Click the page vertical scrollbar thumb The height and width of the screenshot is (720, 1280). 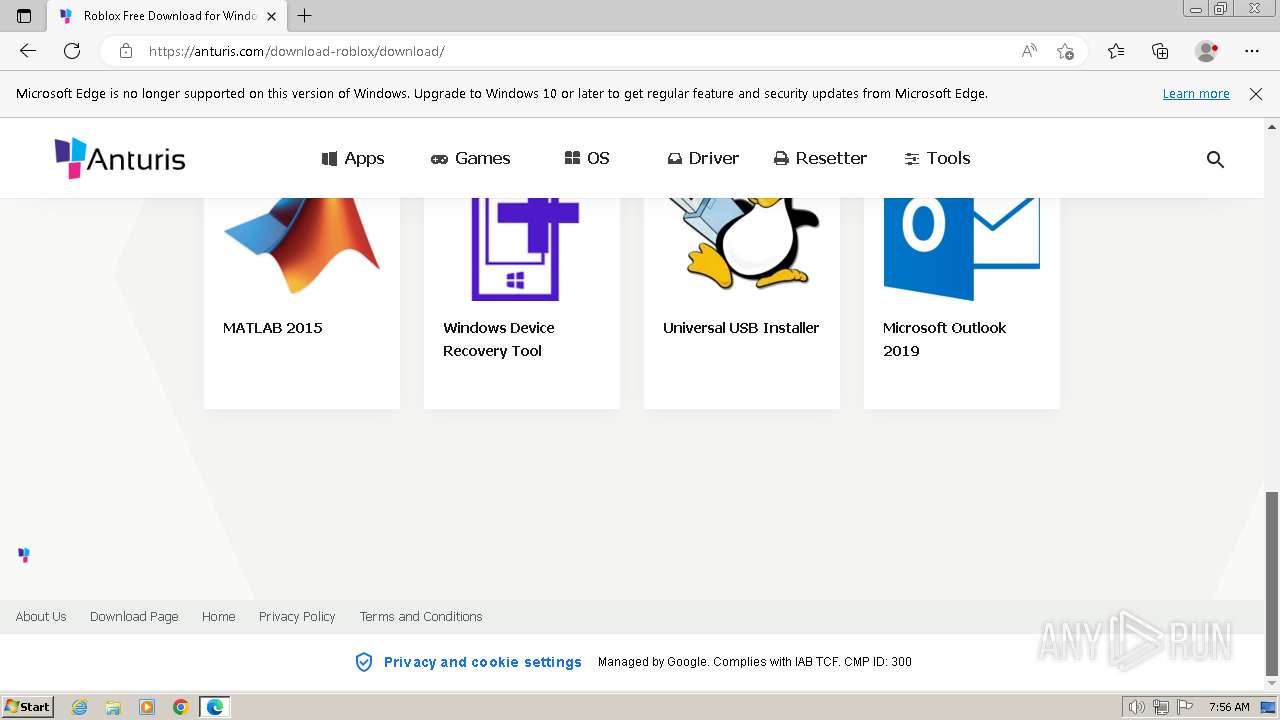1271,583
